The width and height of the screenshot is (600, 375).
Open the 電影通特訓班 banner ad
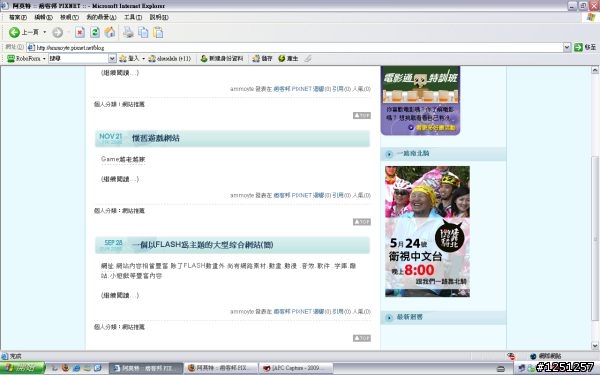(x=421, y=100)
